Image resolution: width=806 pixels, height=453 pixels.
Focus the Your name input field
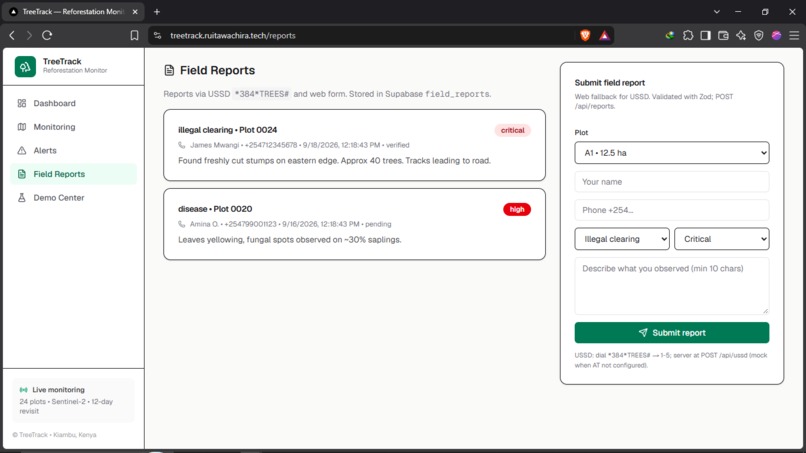coord(672,182)
